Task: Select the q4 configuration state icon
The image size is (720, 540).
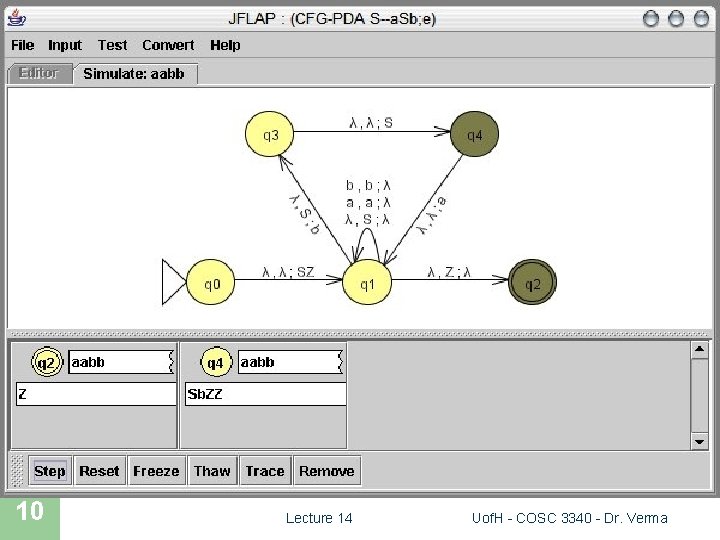Action: click(216, 362)
